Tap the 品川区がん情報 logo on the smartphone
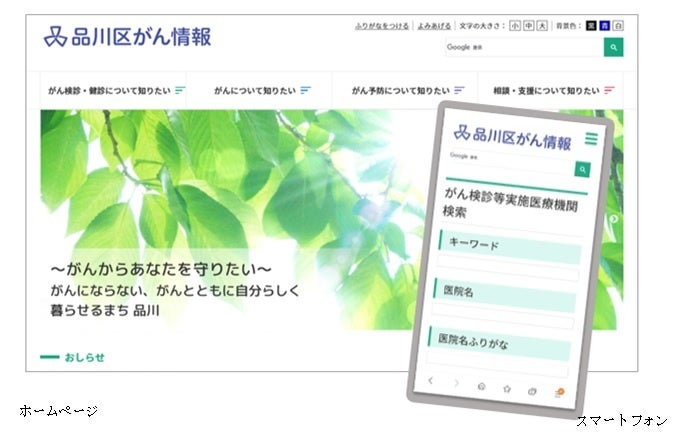The image size is (697, 439). coord(512,138)
